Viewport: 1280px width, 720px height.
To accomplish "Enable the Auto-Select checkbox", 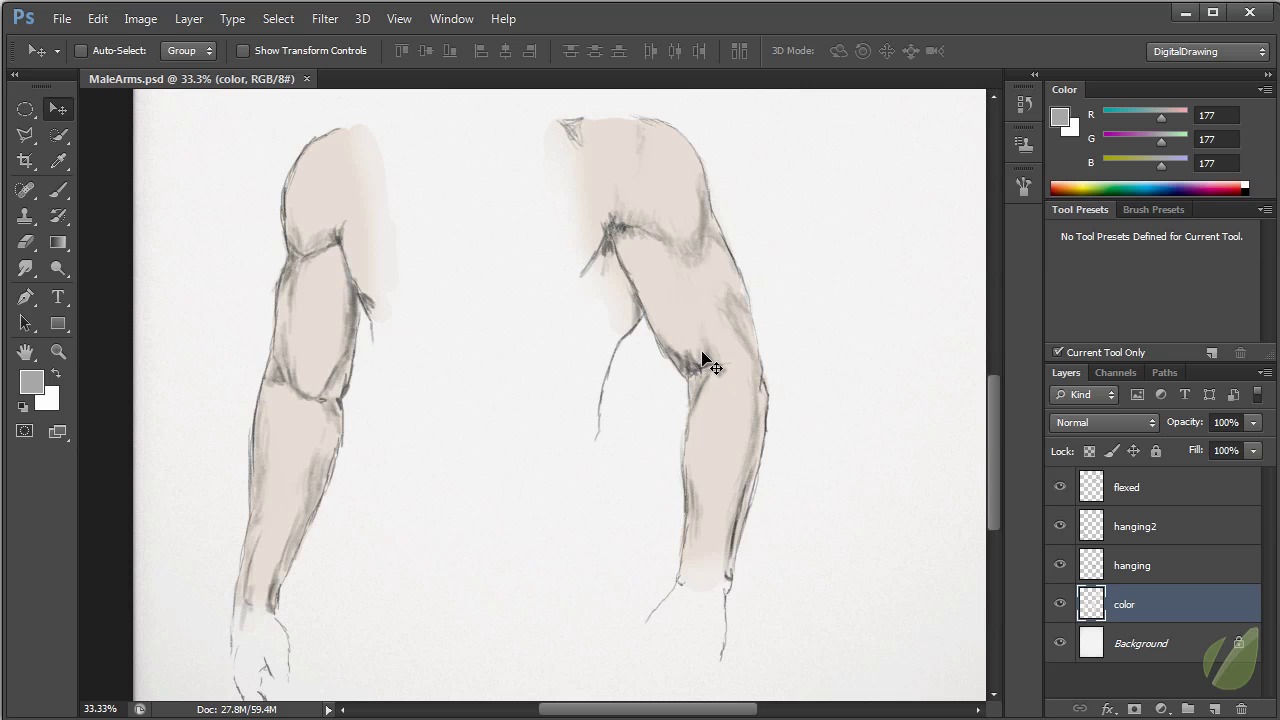I will click(82, 51).
